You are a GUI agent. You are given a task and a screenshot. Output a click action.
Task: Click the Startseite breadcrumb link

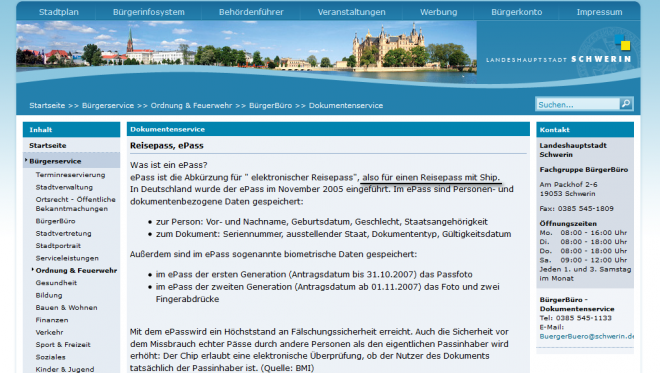[x=47, y=105]
